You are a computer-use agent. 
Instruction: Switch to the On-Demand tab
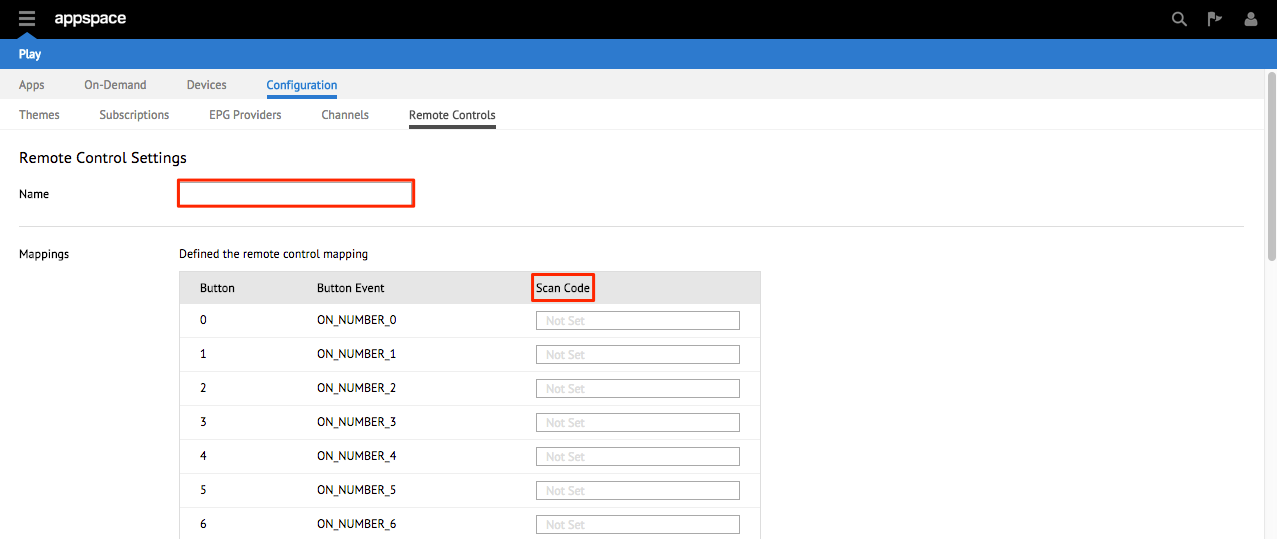click(115, 85)
